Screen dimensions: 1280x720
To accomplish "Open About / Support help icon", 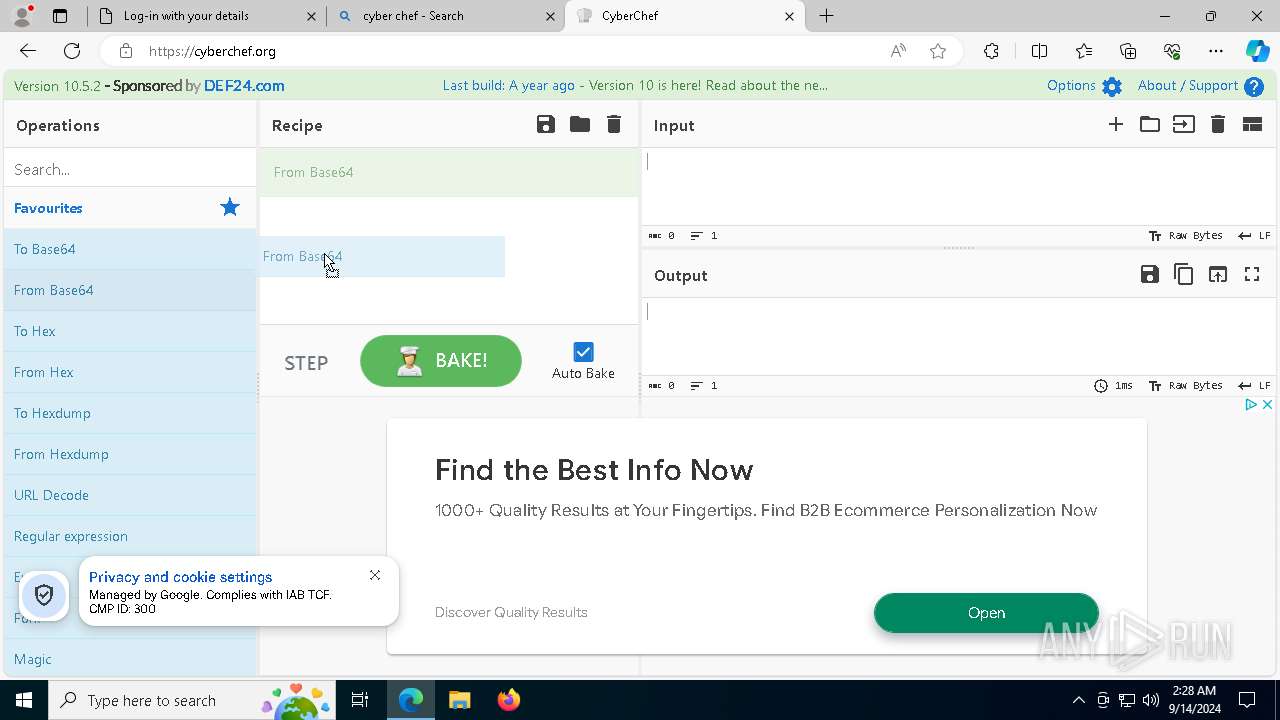I will pos(1254,87).
